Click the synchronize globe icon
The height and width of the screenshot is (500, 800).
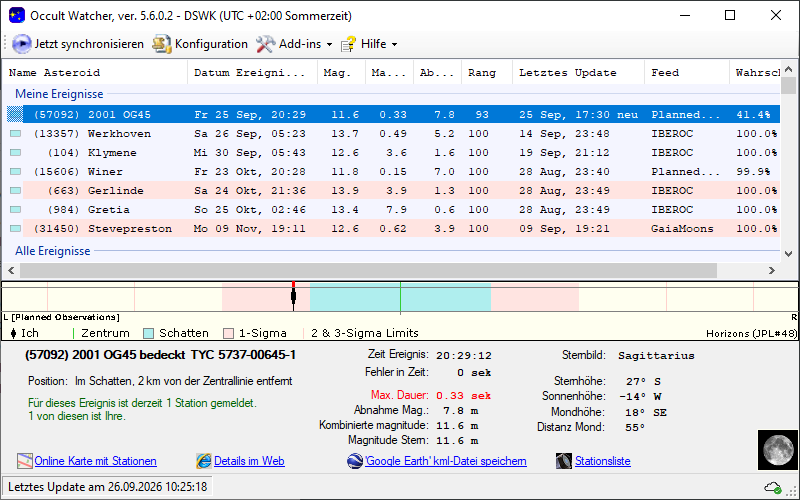coord(21,44)
